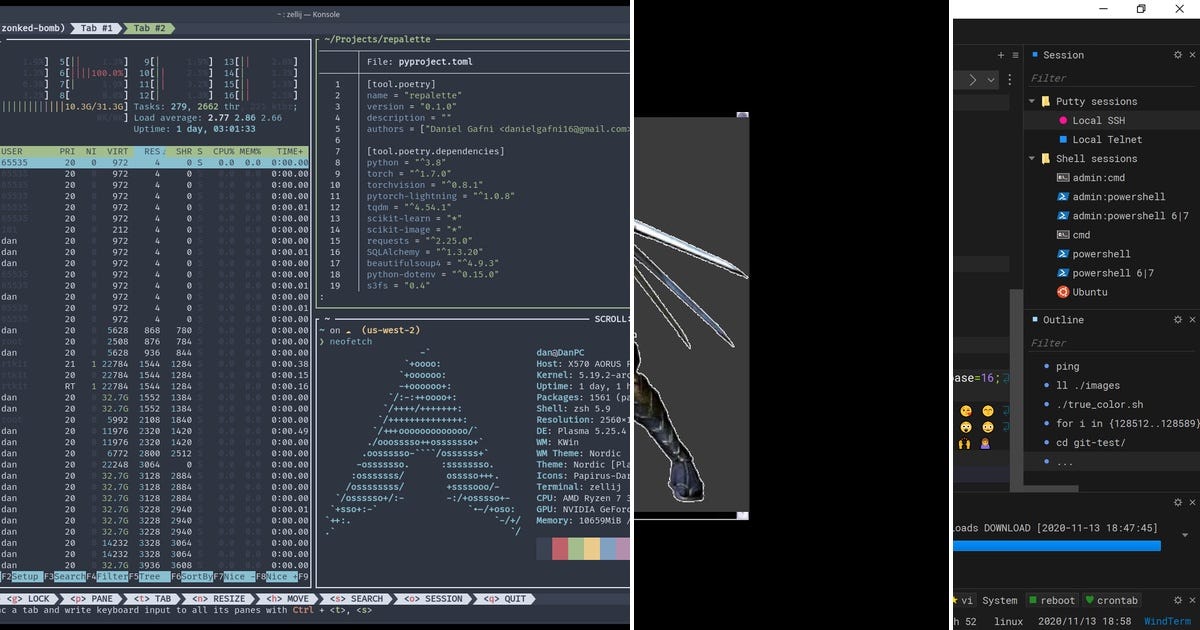1200x630 pixels.
Task: Select the Local SSH session
Action: click(1100, 120)
